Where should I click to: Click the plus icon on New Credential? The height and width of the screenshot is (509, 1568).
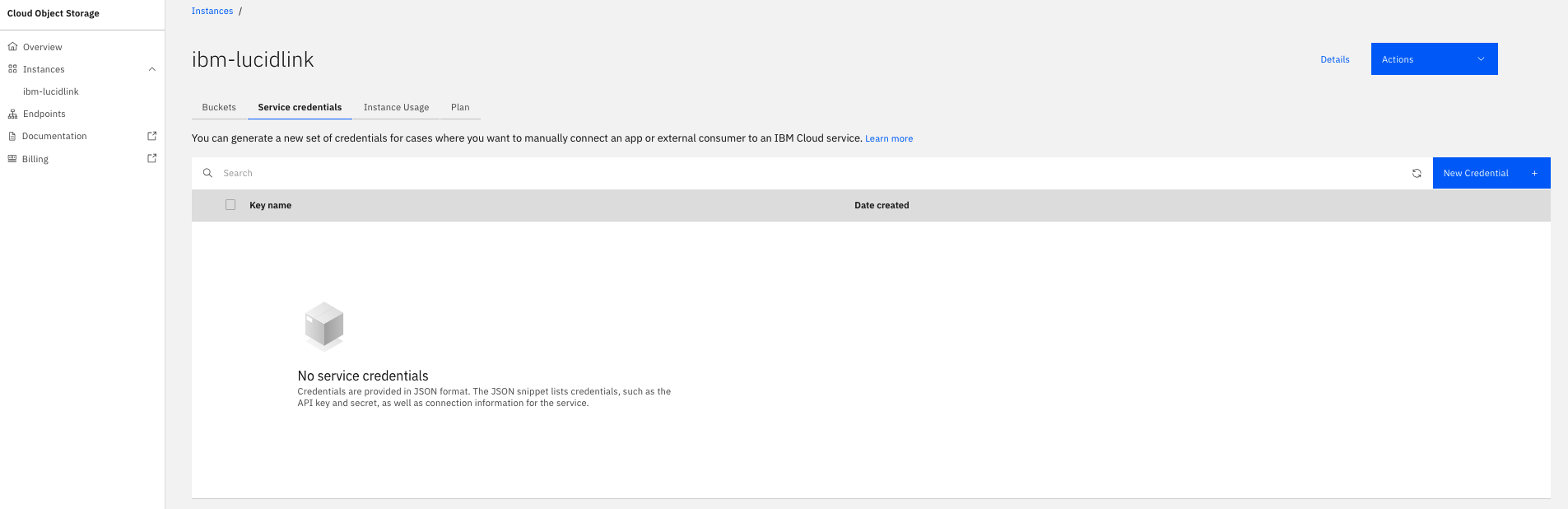[1534, 173]
